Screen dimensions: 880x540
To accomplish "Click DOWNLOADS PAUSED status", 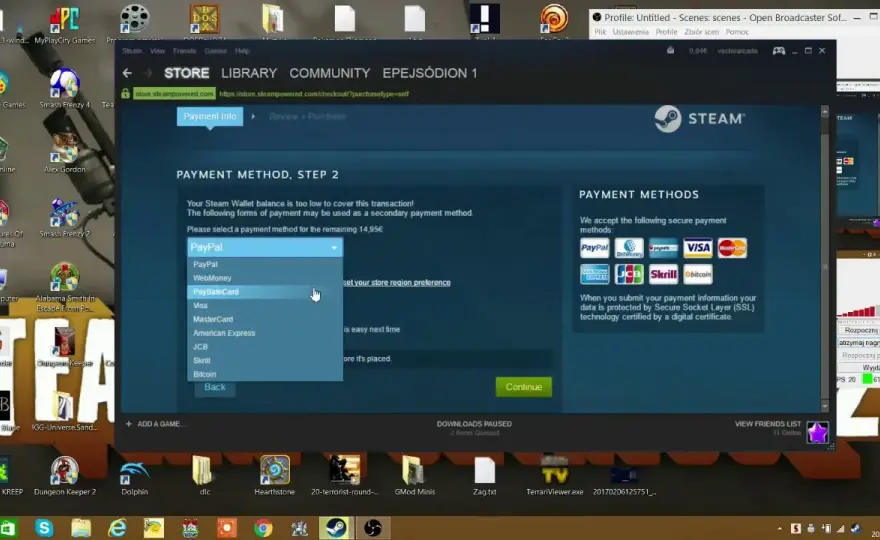I will (474, 424).
